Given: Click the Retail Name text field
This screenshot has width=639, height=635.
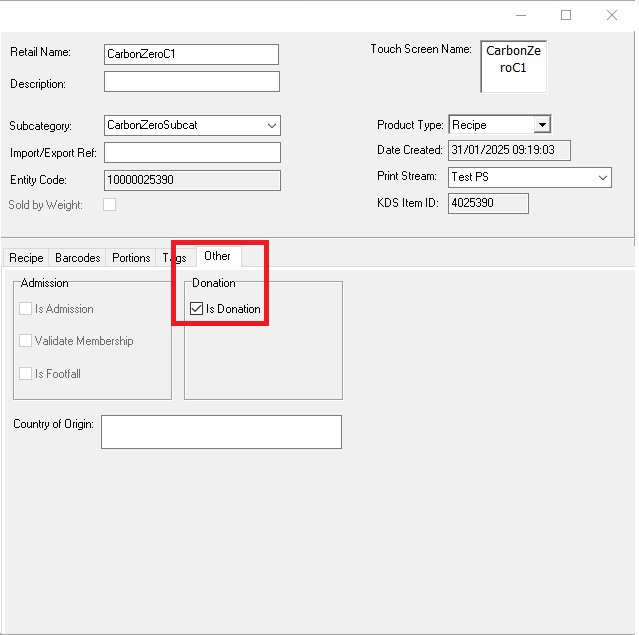Looking at the screenshot, I should 191,54.
